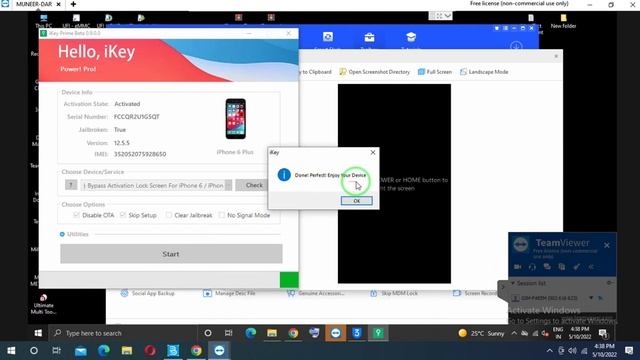The height and width of the screenshot is (360, 640).
Task: Click TeamViewer icon on remote taskbar
Action: tap(336, 333)
